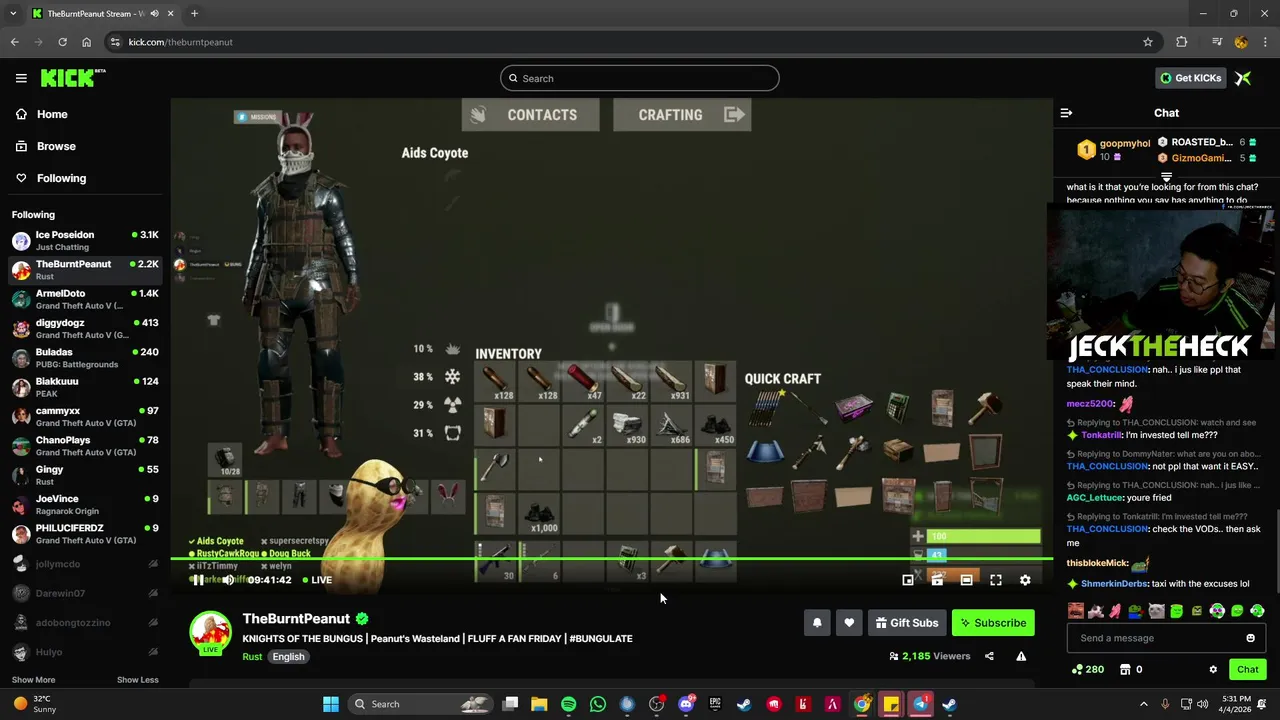
Task: Click the English language tag
Action: [288, 657]
